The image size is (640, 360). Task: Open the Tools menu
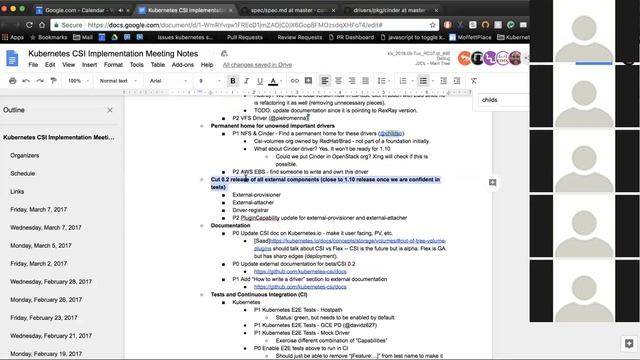(136, 65)
